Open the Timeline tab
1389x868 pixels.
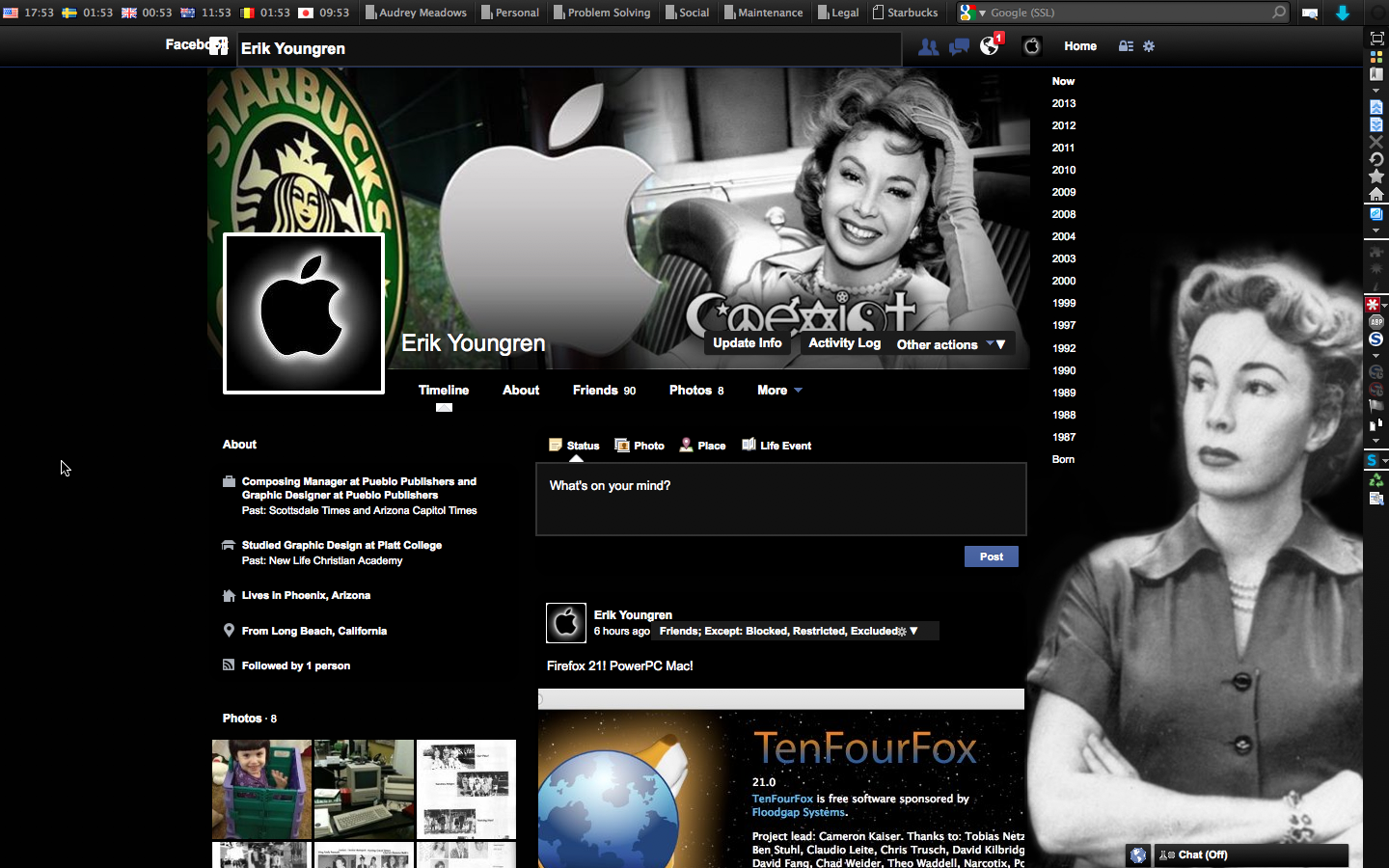444,391
